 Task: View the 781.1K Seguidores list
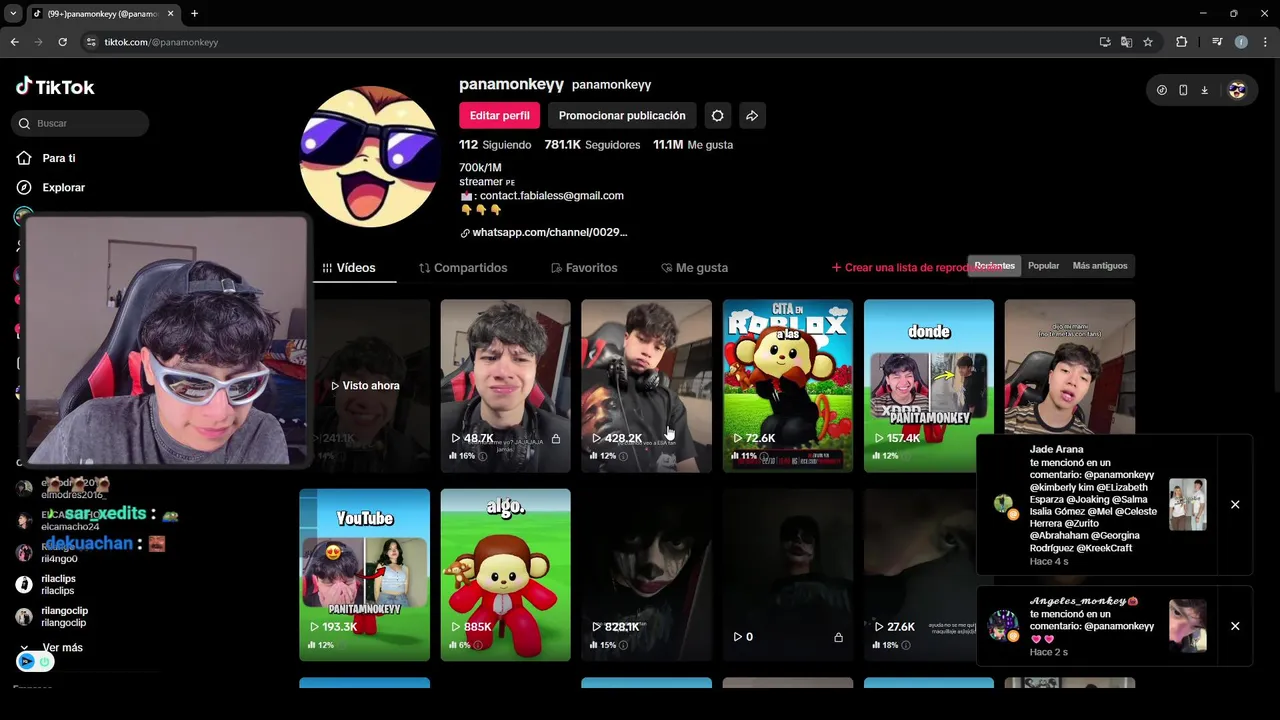592,145
